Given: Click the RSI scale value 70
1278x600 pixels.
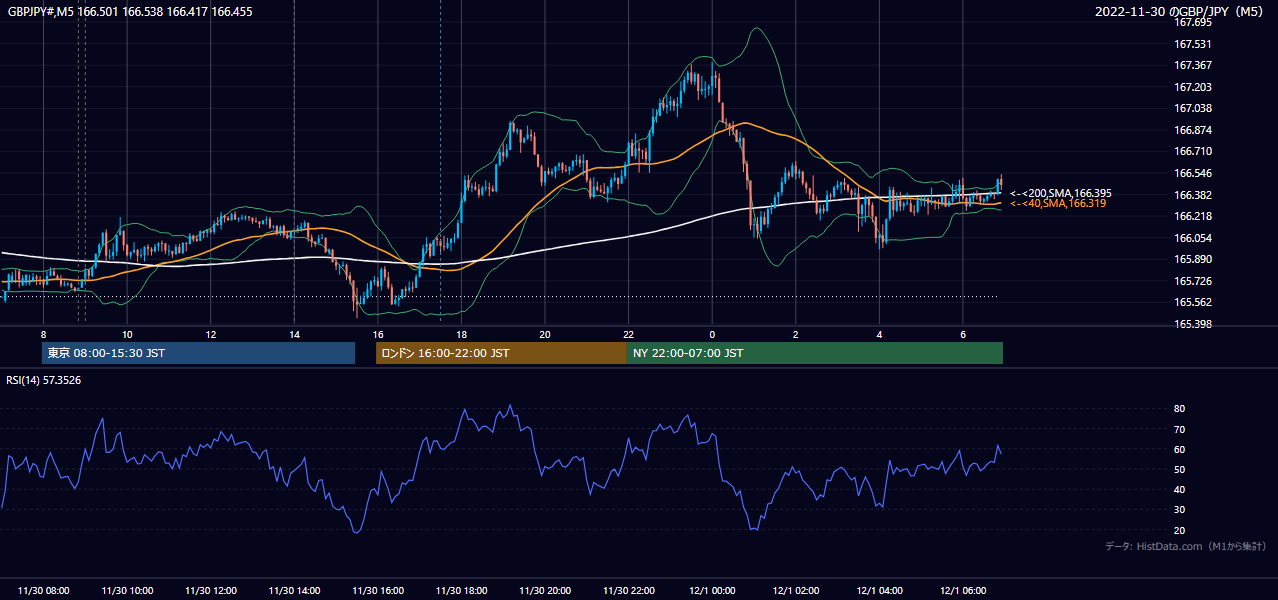Looking at the screenshot, I should click(1179, 429).
